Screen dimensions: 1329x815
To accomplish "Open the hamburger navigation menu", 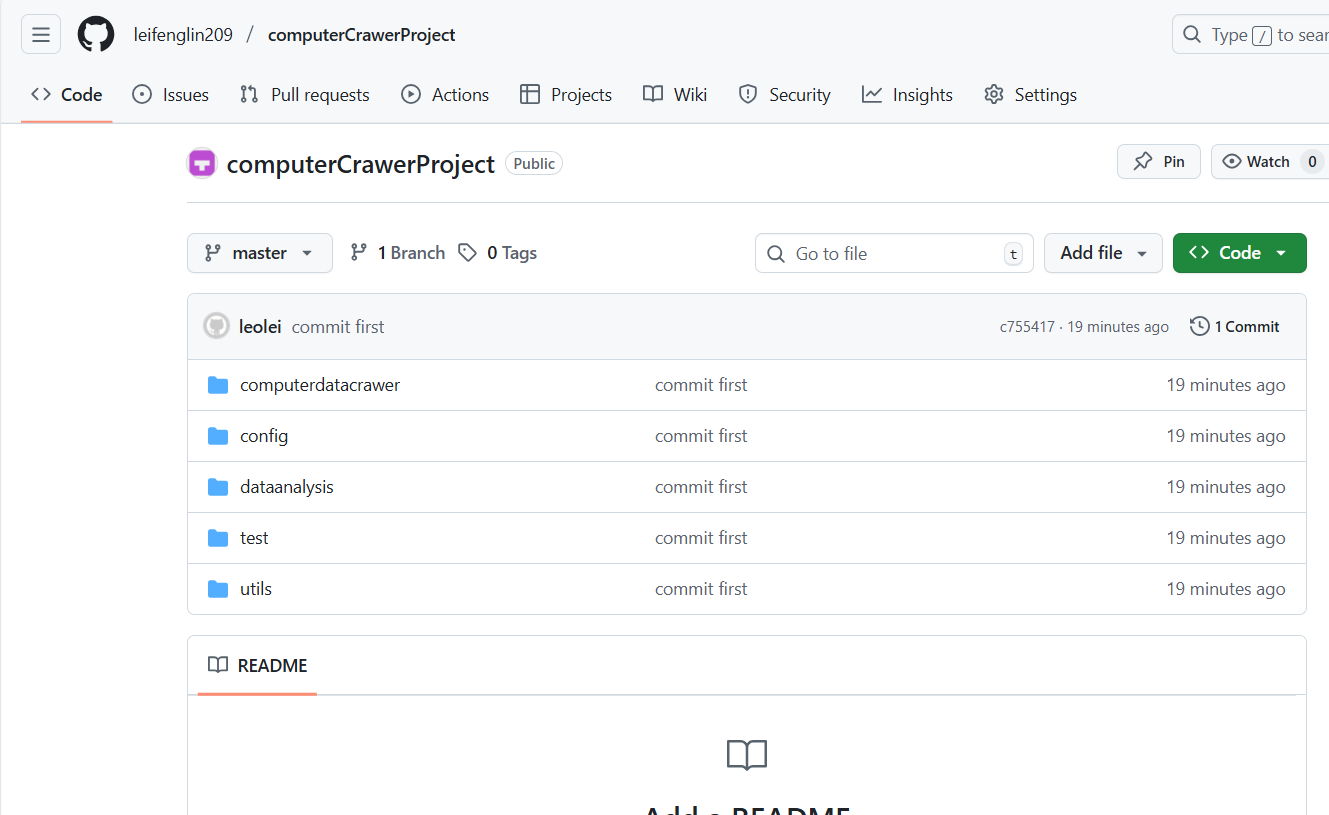I will tap(41, 35).
